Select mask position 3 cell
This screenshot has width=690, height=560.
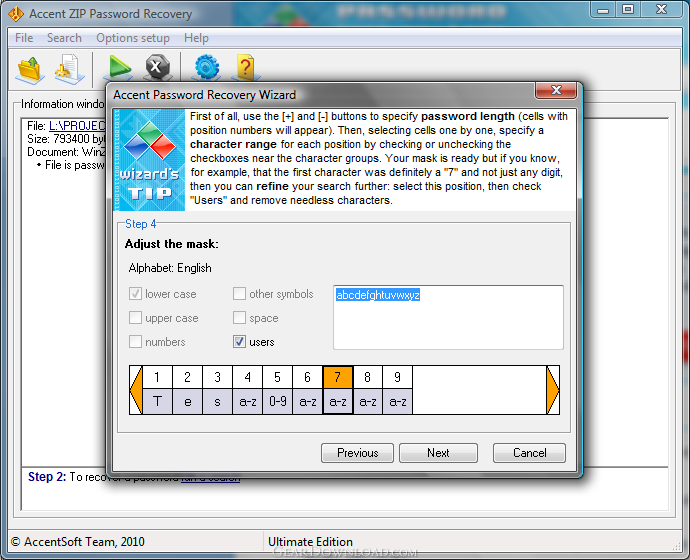[x=217, y=377]
